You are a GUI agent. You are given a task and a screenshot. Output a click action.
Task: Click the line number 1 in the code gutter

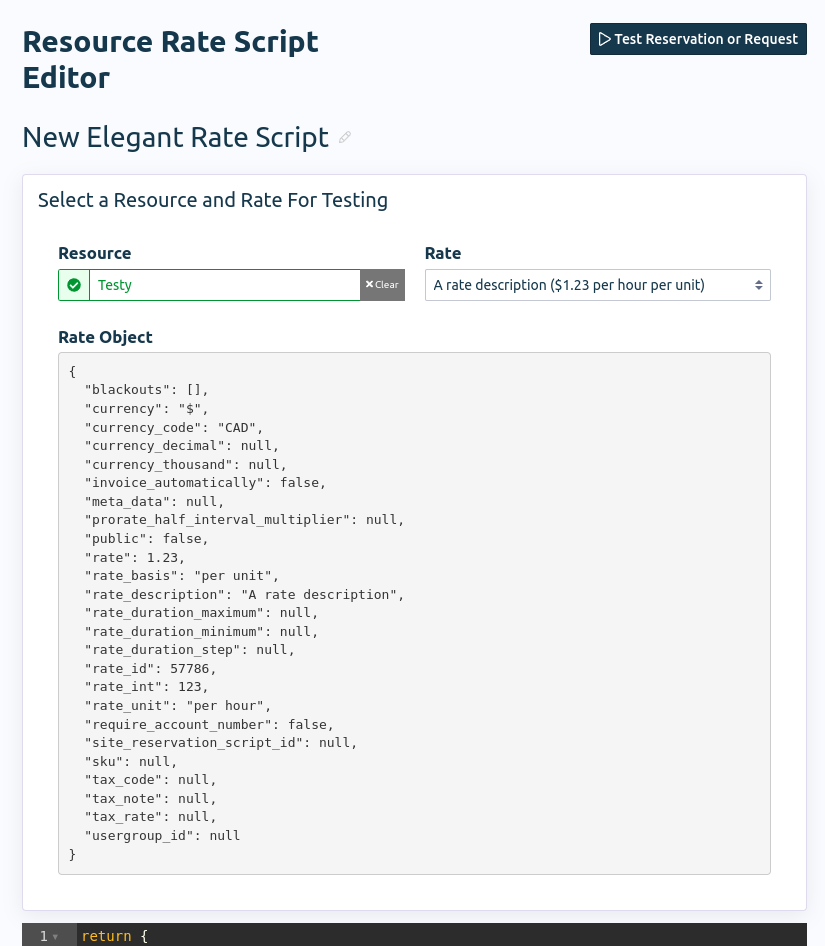[44, 936]
